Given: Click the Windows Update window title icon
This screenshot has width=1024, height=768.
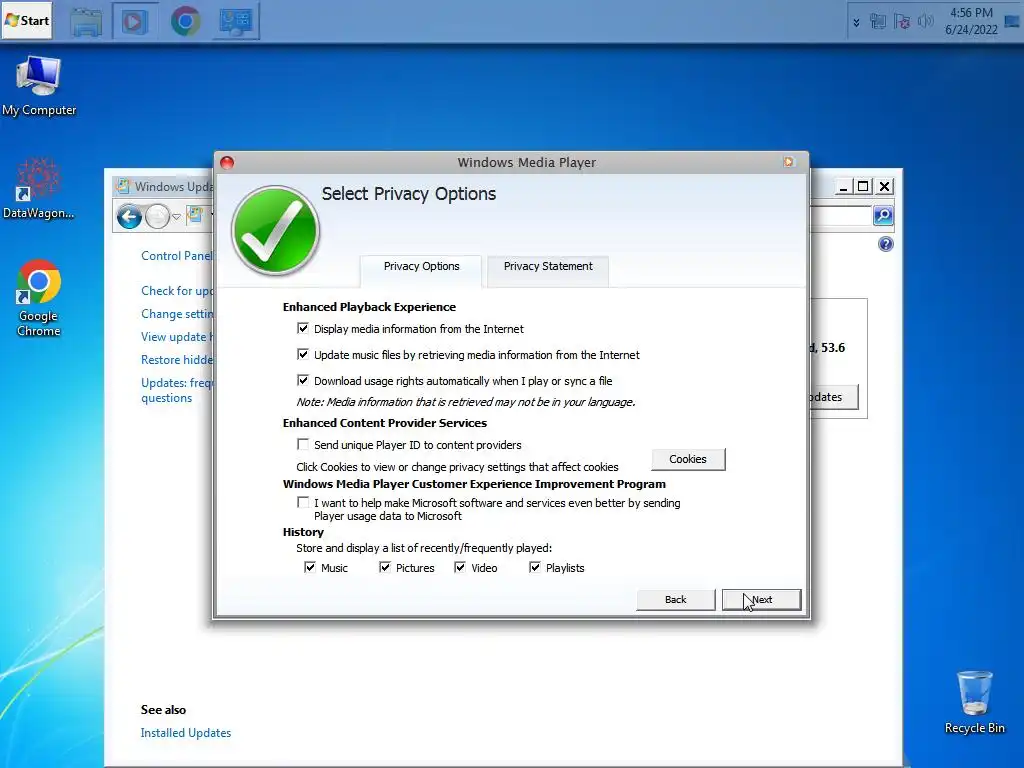Looking at the screenshot, I should pyautogui.click(x=122, y=186).
